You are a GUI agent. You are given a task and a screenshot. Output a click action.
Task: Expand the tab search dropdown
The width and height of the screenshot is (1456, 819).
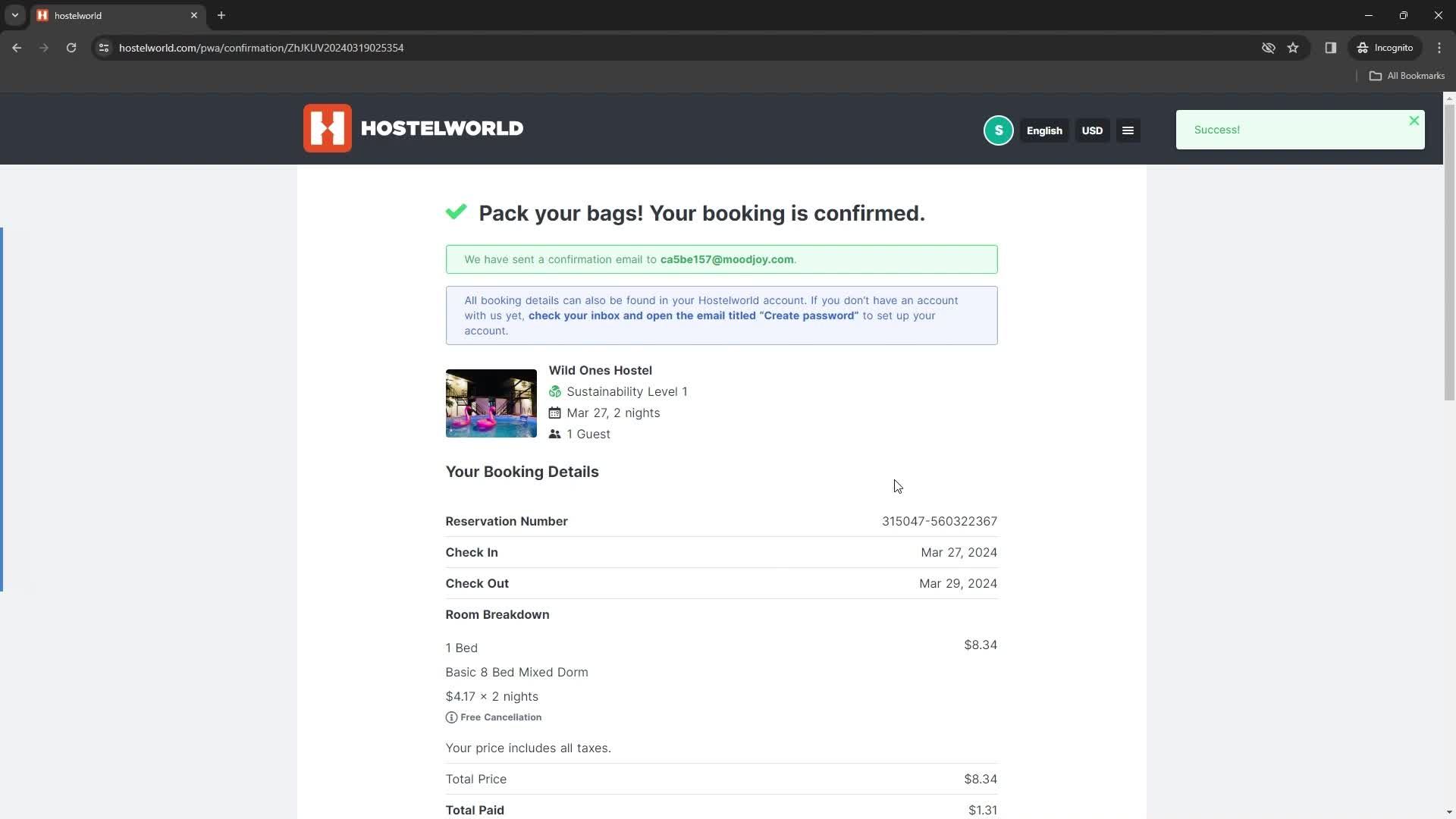14,15
